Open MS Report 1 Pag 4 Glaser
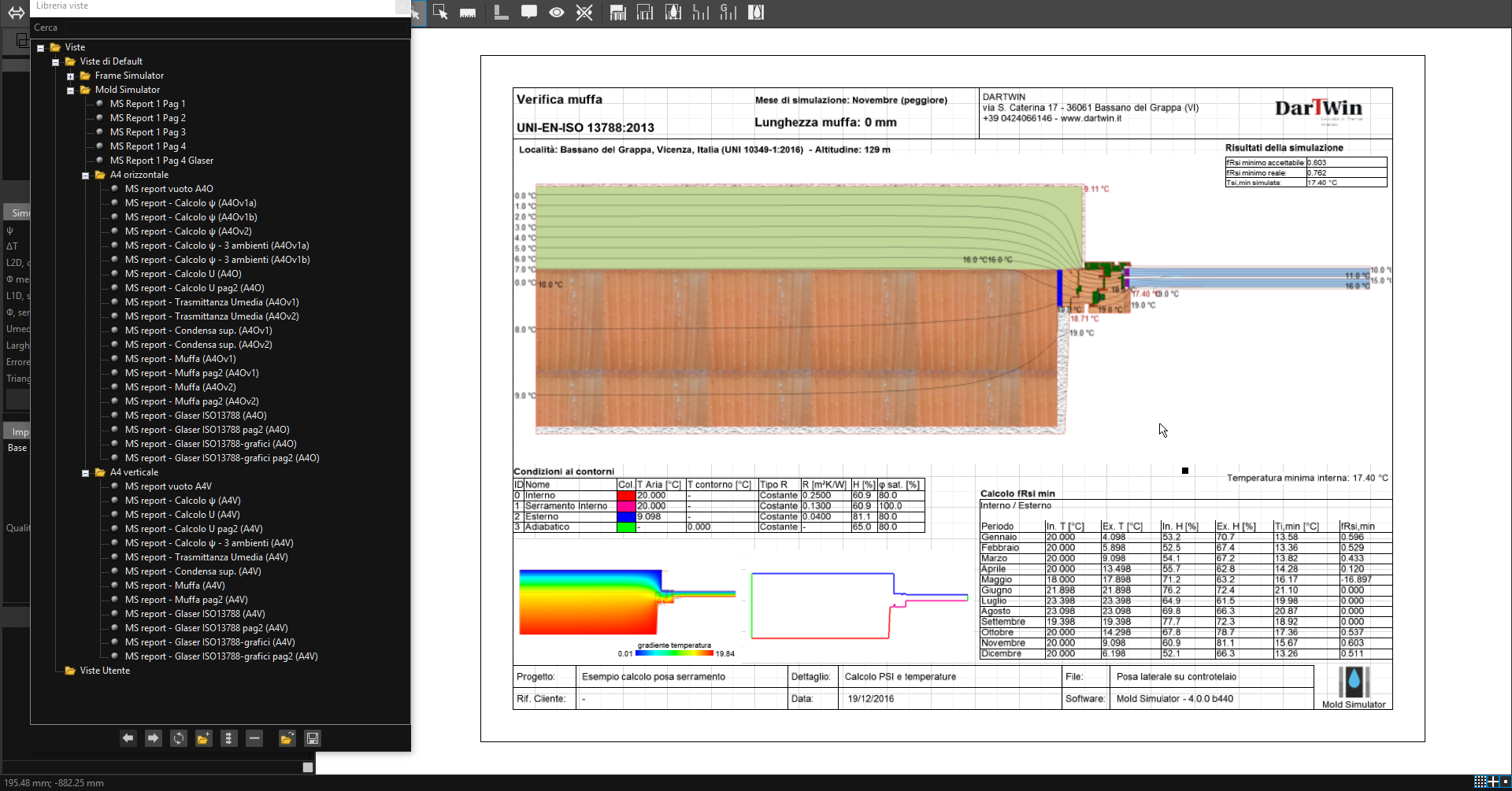This screenshot has width=1512, height=791. pos(161,161)
